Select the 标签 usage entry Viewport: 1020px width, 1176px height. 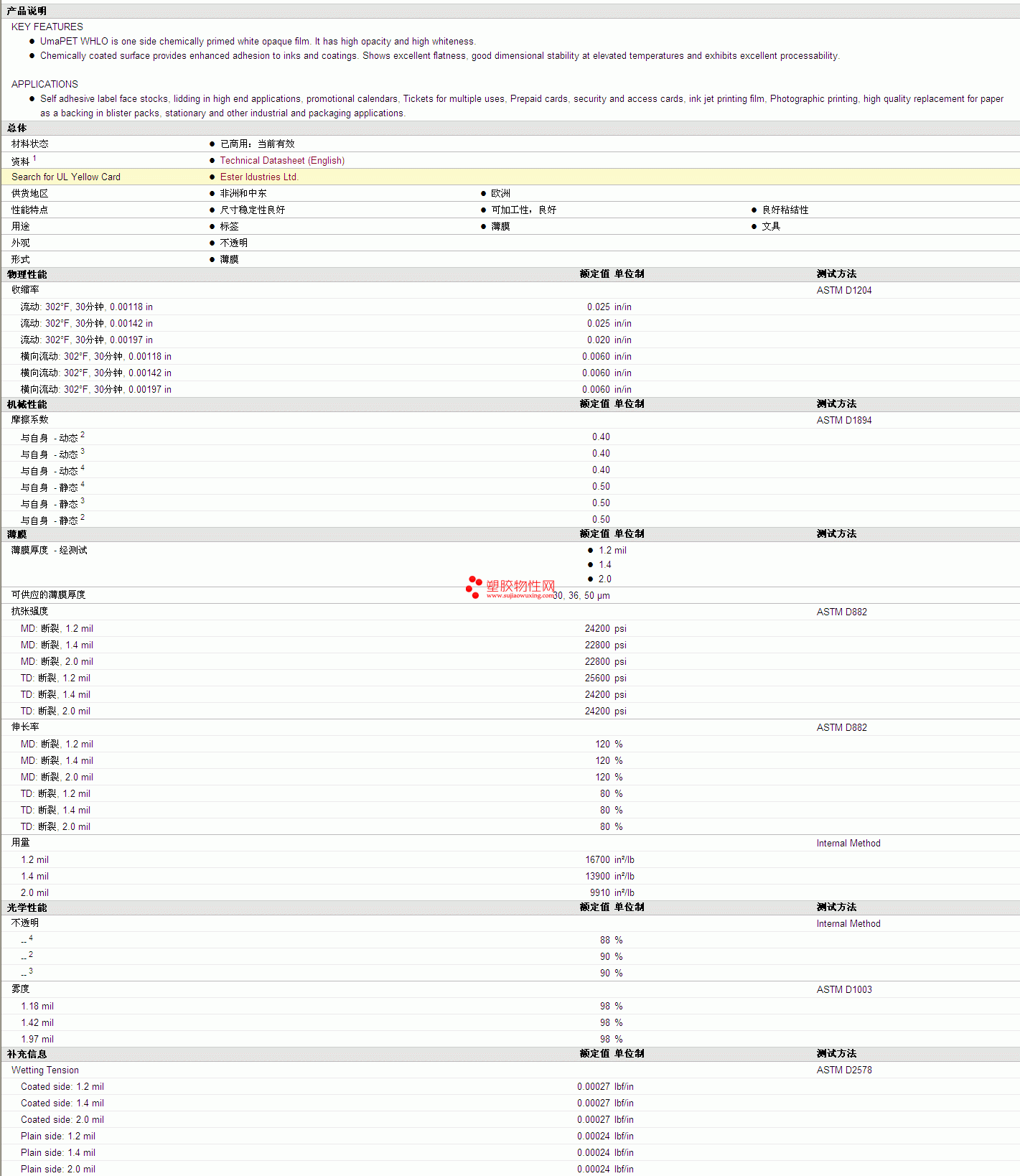click(x=230, y=227)
